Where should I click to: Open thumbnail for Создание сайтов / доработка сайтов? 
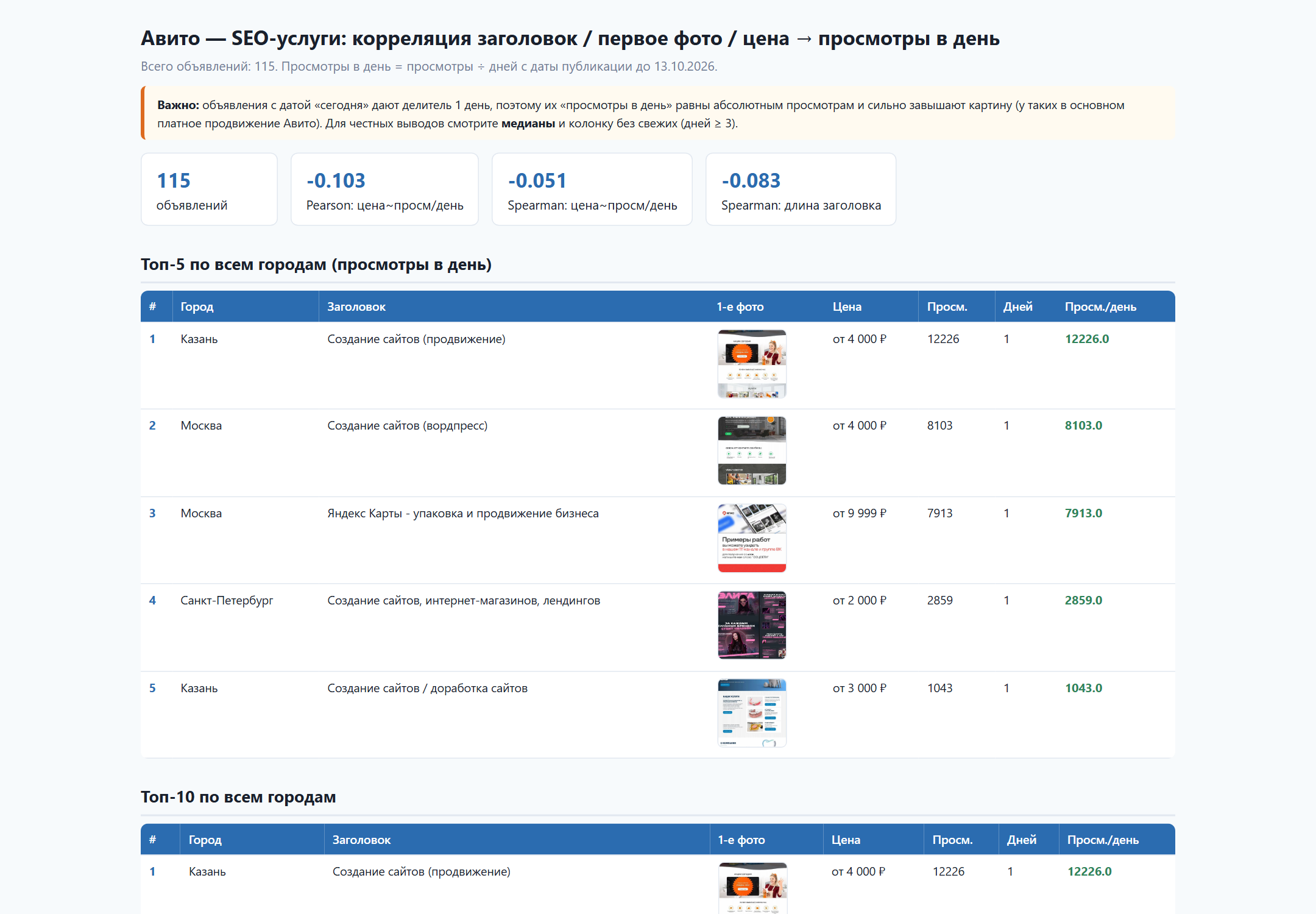pyautogui.click(x=752, y=713)
